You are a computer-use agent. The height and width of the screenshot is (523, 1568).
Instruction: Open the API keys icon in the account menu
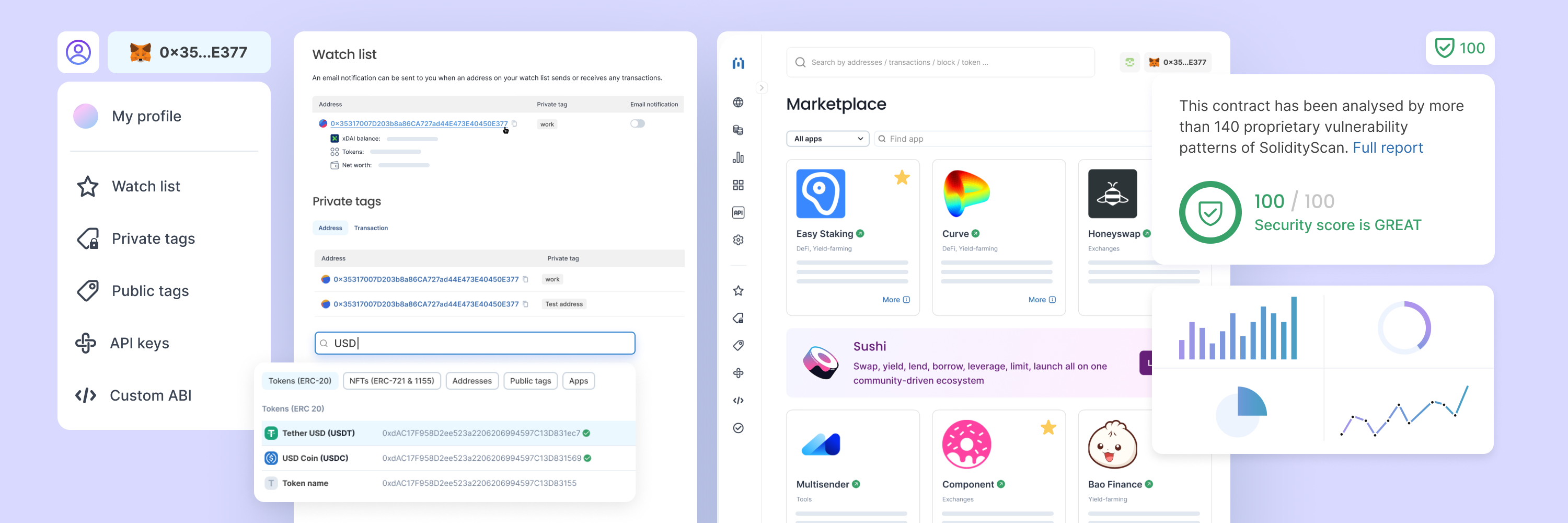(x=87, y=343)
